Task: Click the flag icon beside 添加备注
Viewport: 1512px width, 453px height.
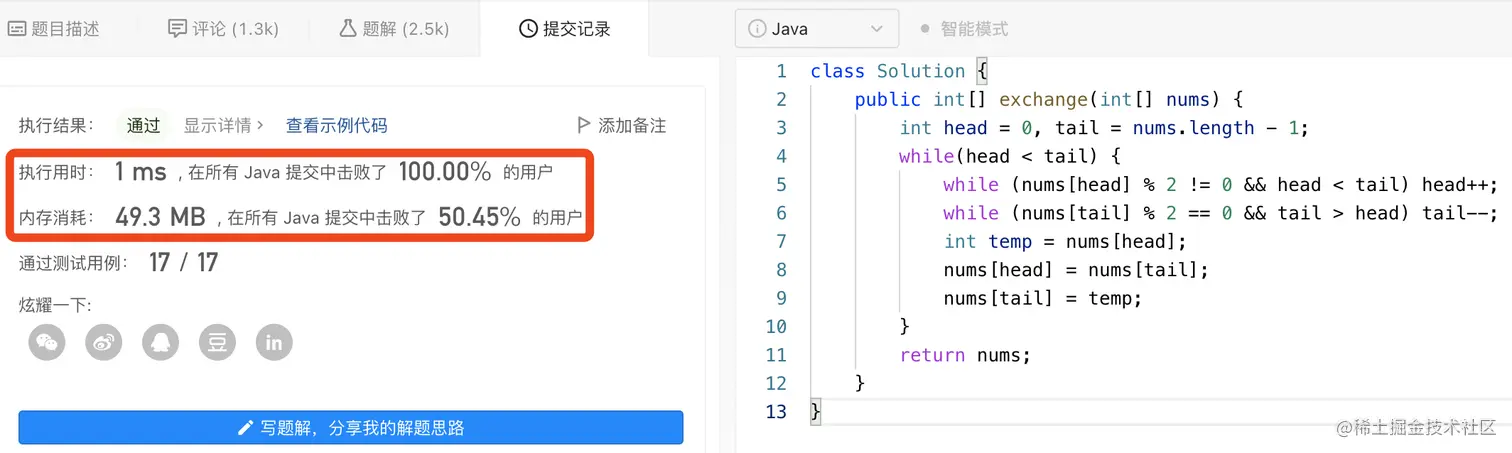Action: pyautogui.click(x=584, y=125)
